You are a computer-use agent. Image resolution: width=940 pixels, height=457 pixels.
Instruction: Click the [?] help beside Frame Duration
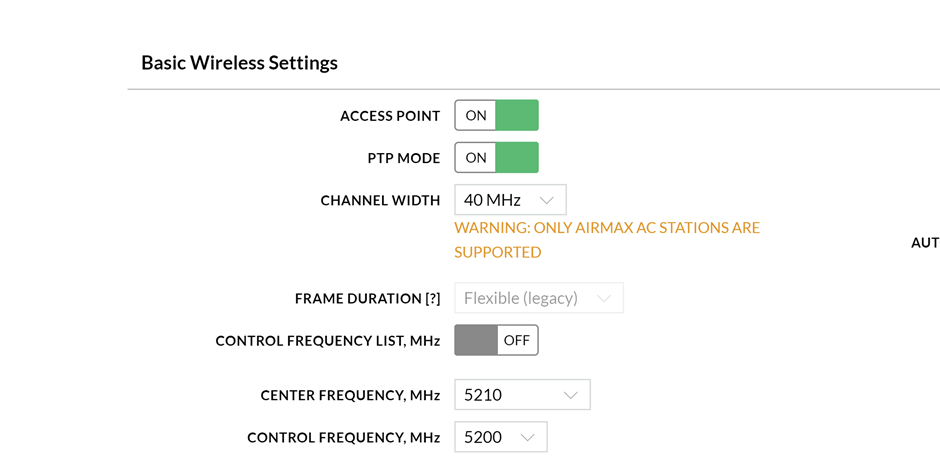point(433,299)
